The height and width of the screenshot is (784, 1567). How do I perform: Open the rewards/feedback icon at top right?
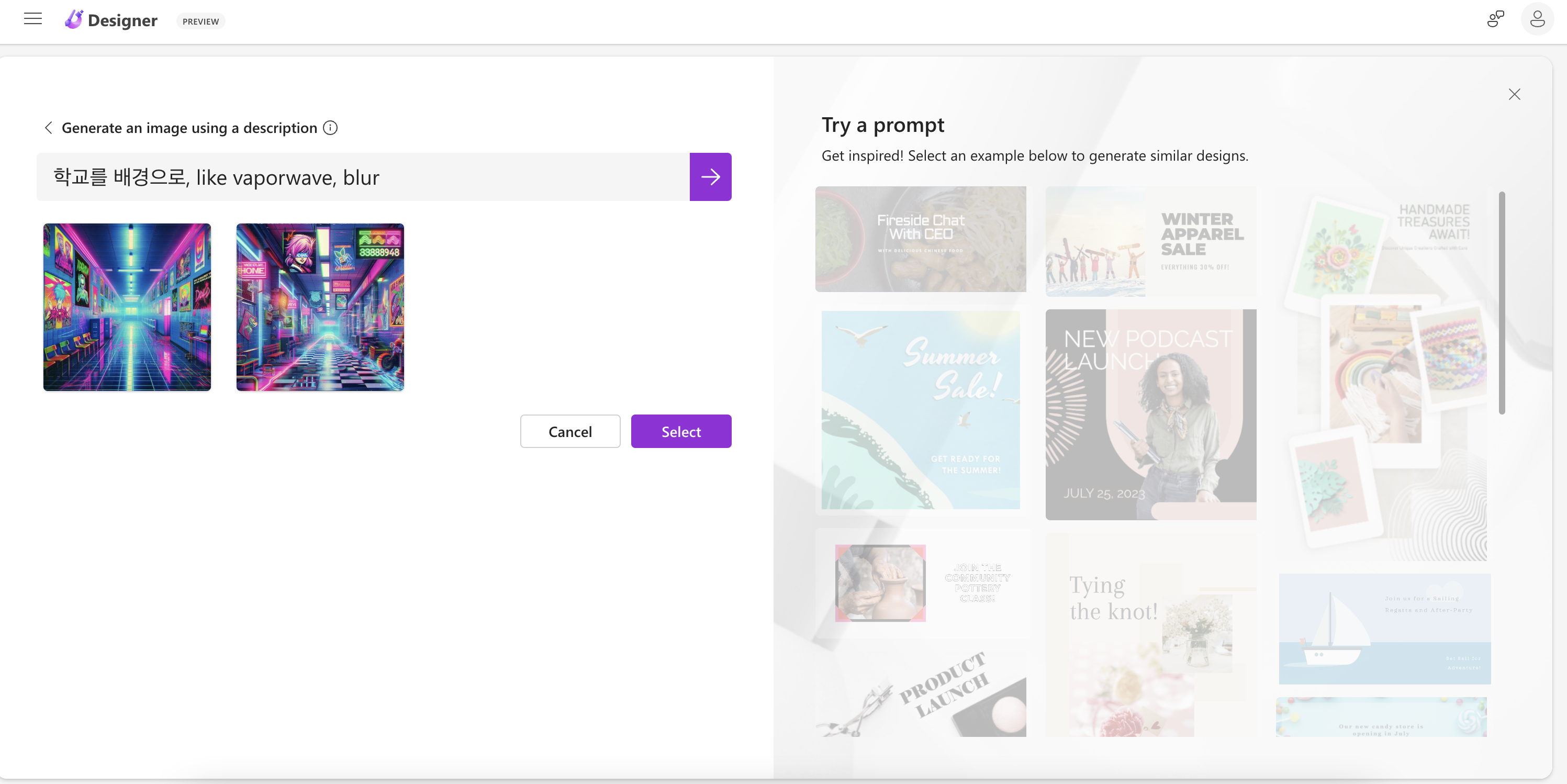tap(1495, 19)
